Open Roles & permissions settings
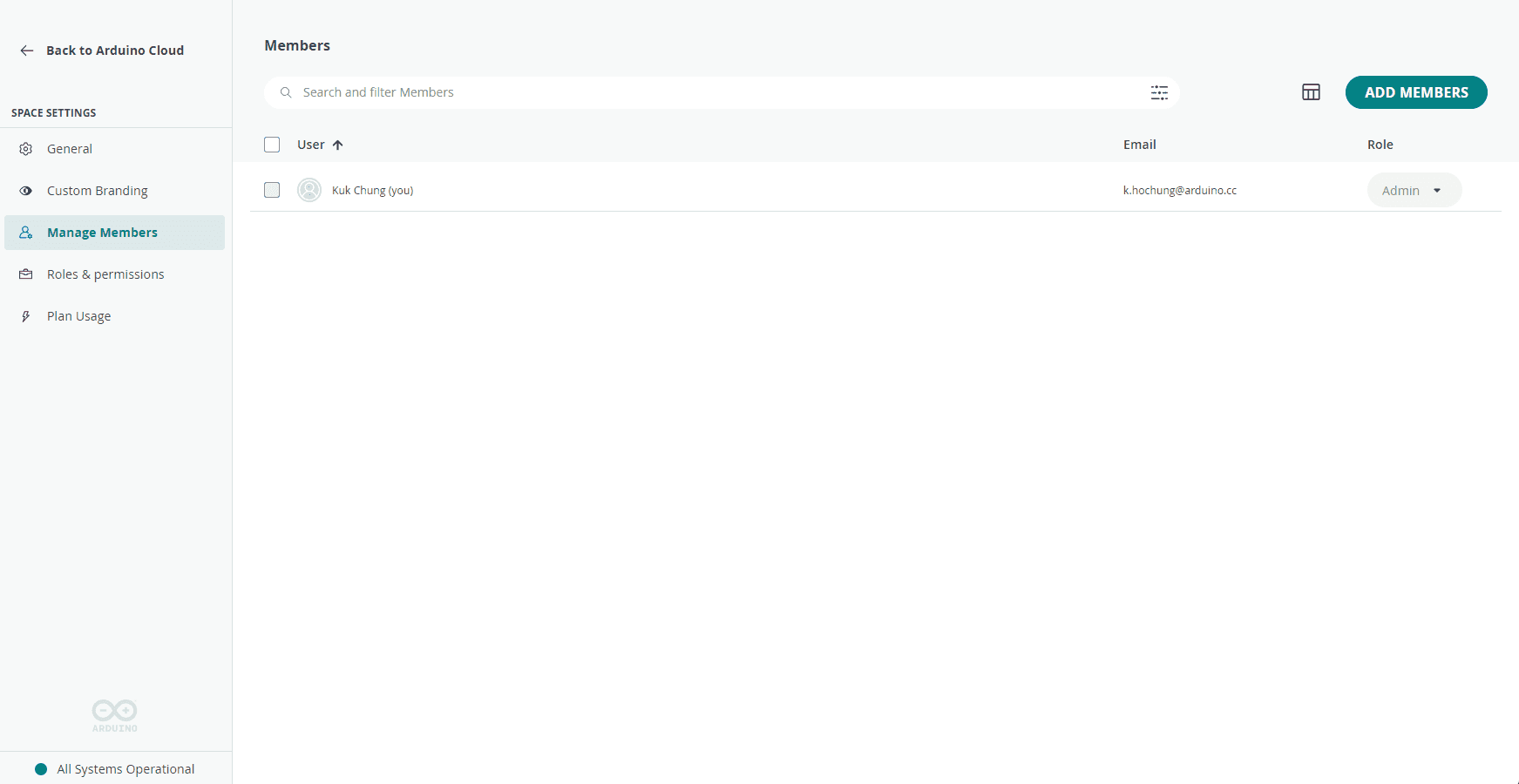Screen dimensions: 1519x784 (105, 274)
